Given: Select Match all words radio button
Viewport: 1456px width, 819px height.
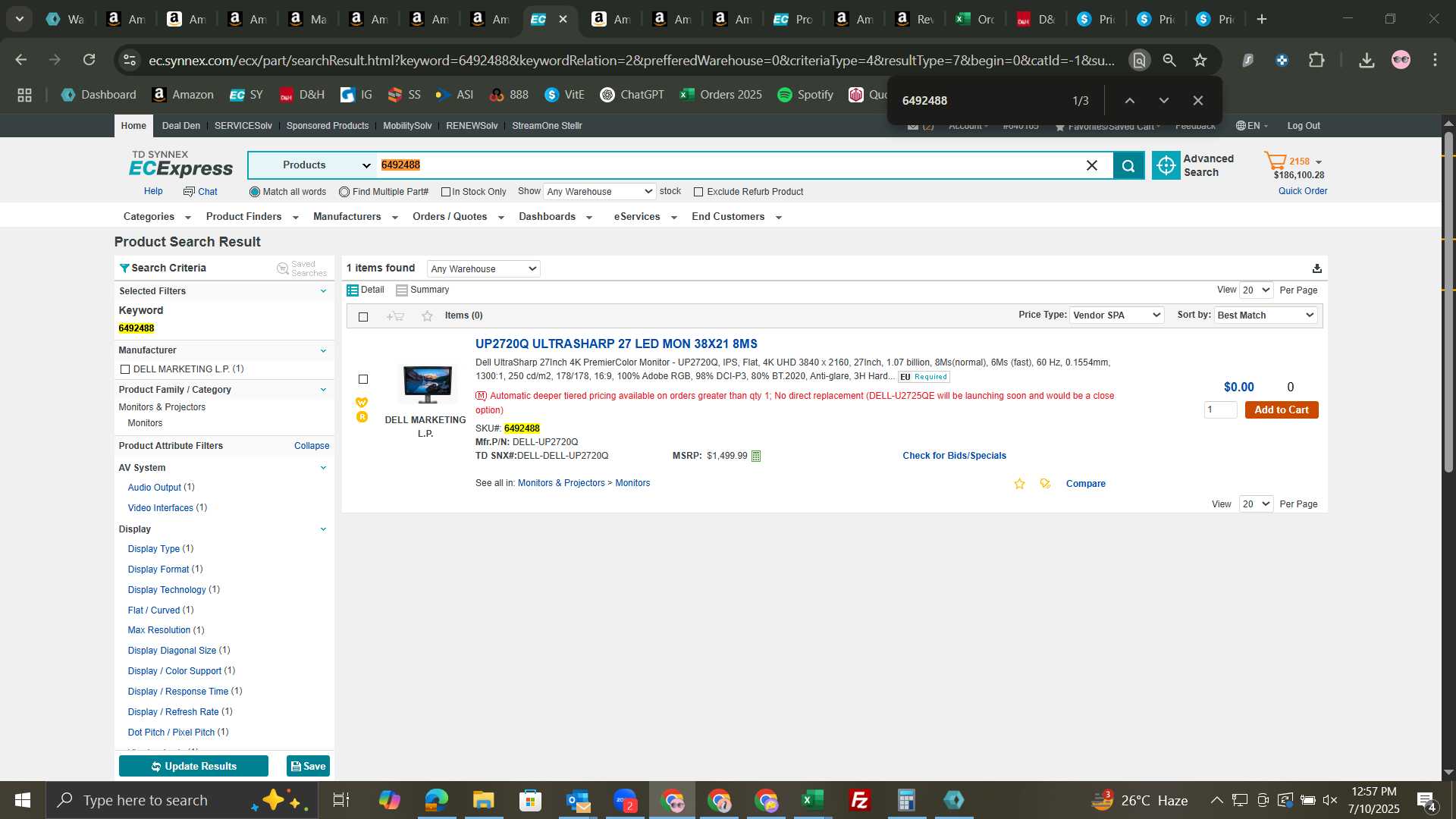Looking at the screenshot, I should click(255, 193).
